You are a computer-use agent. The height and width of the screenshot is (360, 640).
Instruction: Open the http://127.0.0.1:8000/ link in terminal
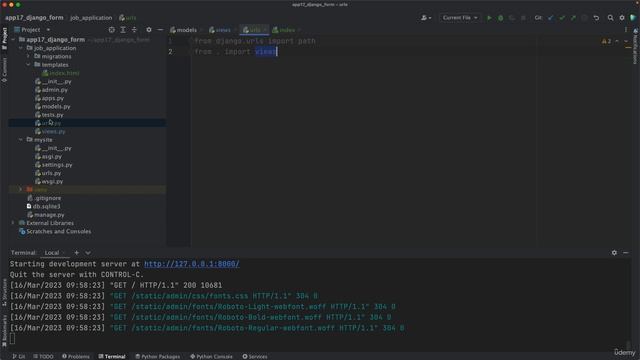point(192,264)
